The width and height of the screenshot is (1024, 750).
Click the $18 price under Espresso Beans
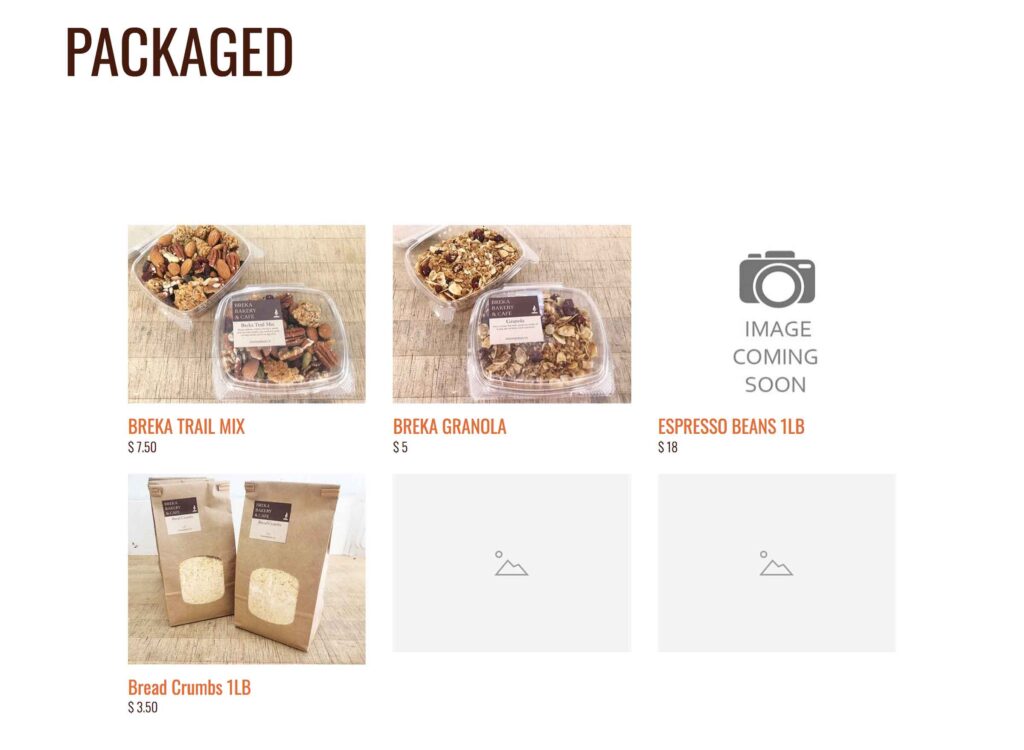click(x=667, y=448)
